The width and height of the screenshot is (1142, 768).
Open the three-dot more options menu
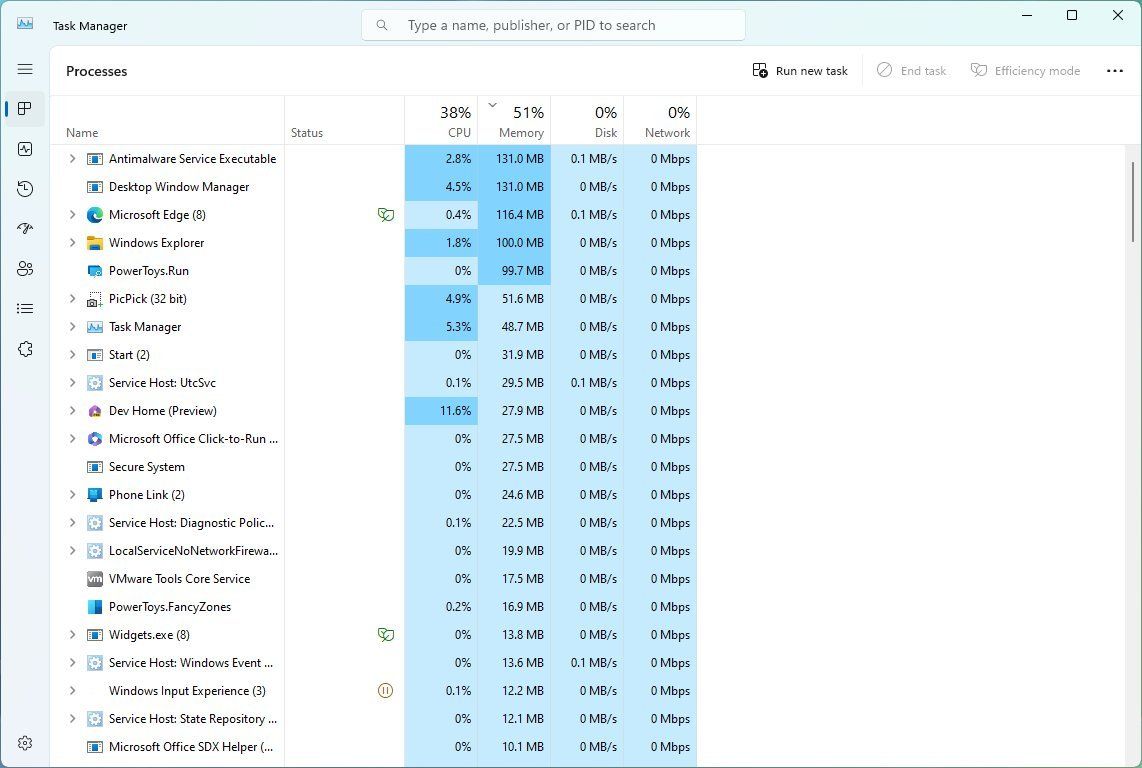click(1114, 71)
